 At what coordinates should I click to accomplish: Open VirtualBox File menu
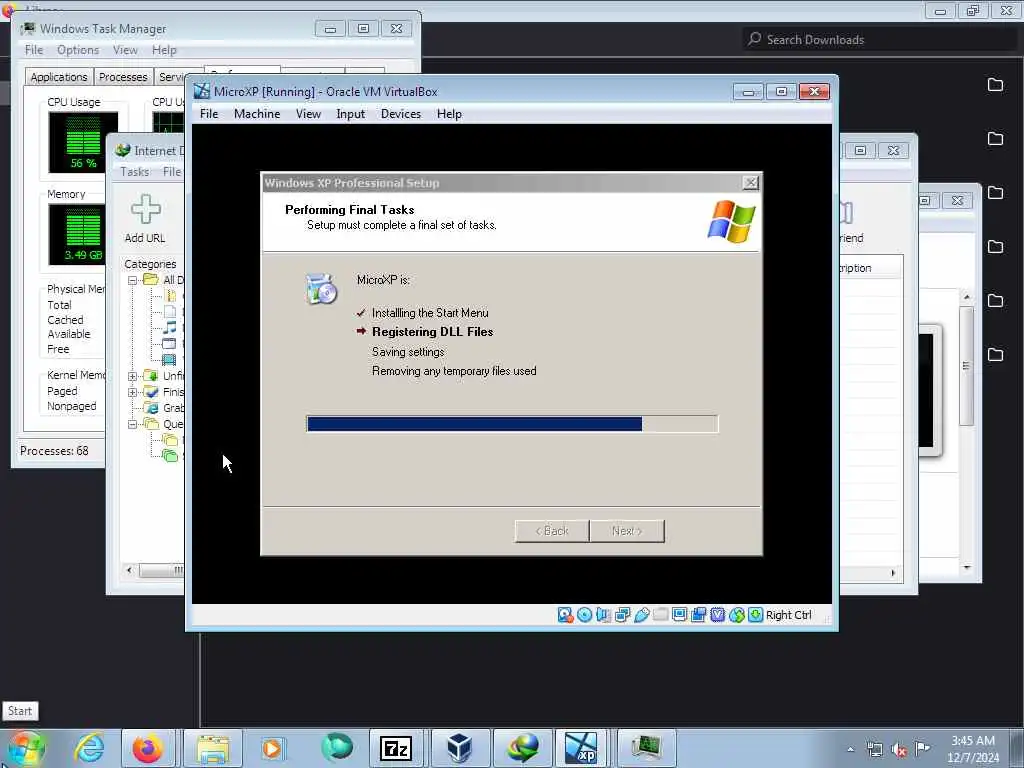pos(209,114)
